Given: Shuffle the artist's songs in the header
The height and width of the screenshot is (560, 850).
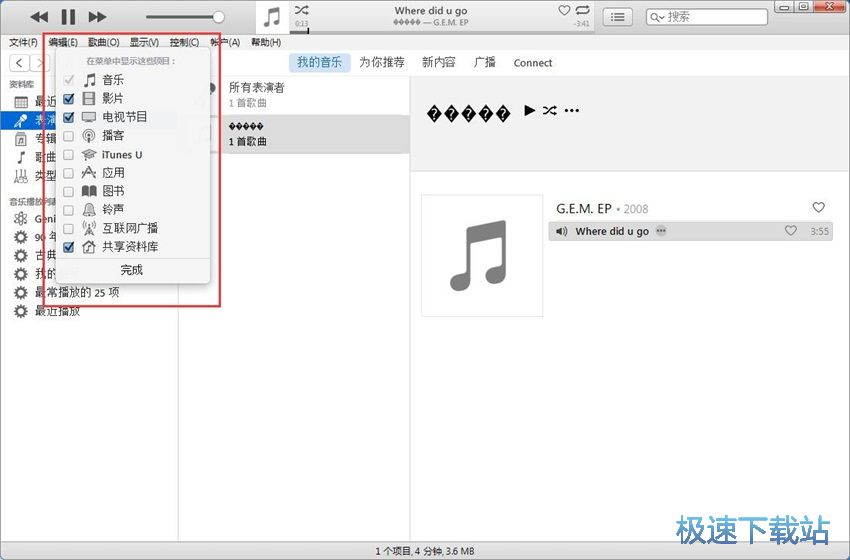Looking at the screenshot, I should point(550,111).
